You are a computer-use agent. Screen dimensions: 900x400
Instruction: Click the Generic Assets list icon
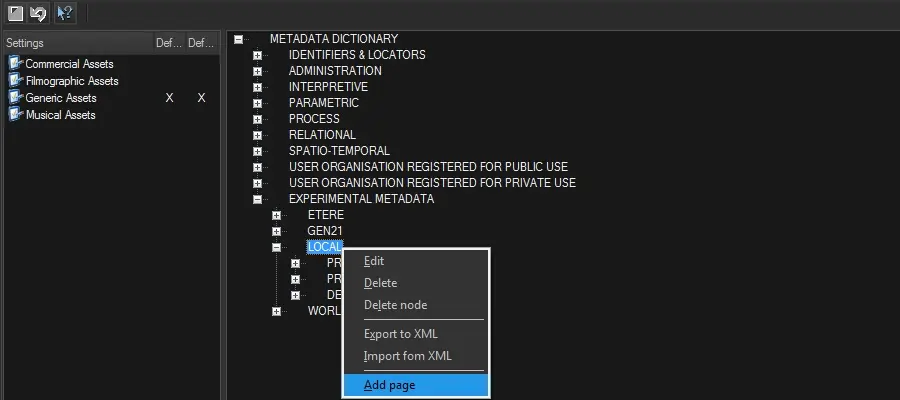coord(15,98)
